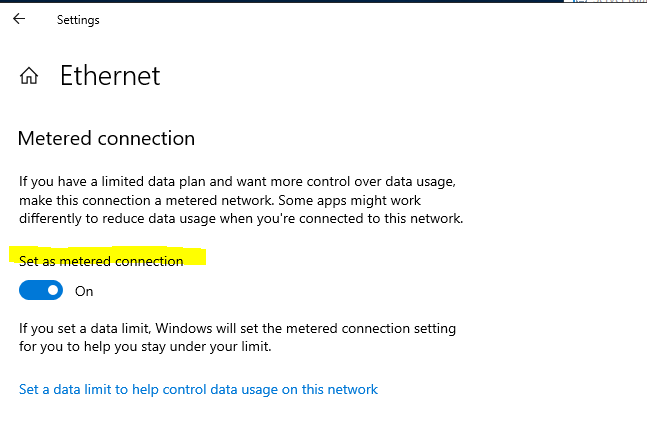The image size is (647, 443).
Task: Open Settings home via the house icon
Action: [x=29, y=76]
